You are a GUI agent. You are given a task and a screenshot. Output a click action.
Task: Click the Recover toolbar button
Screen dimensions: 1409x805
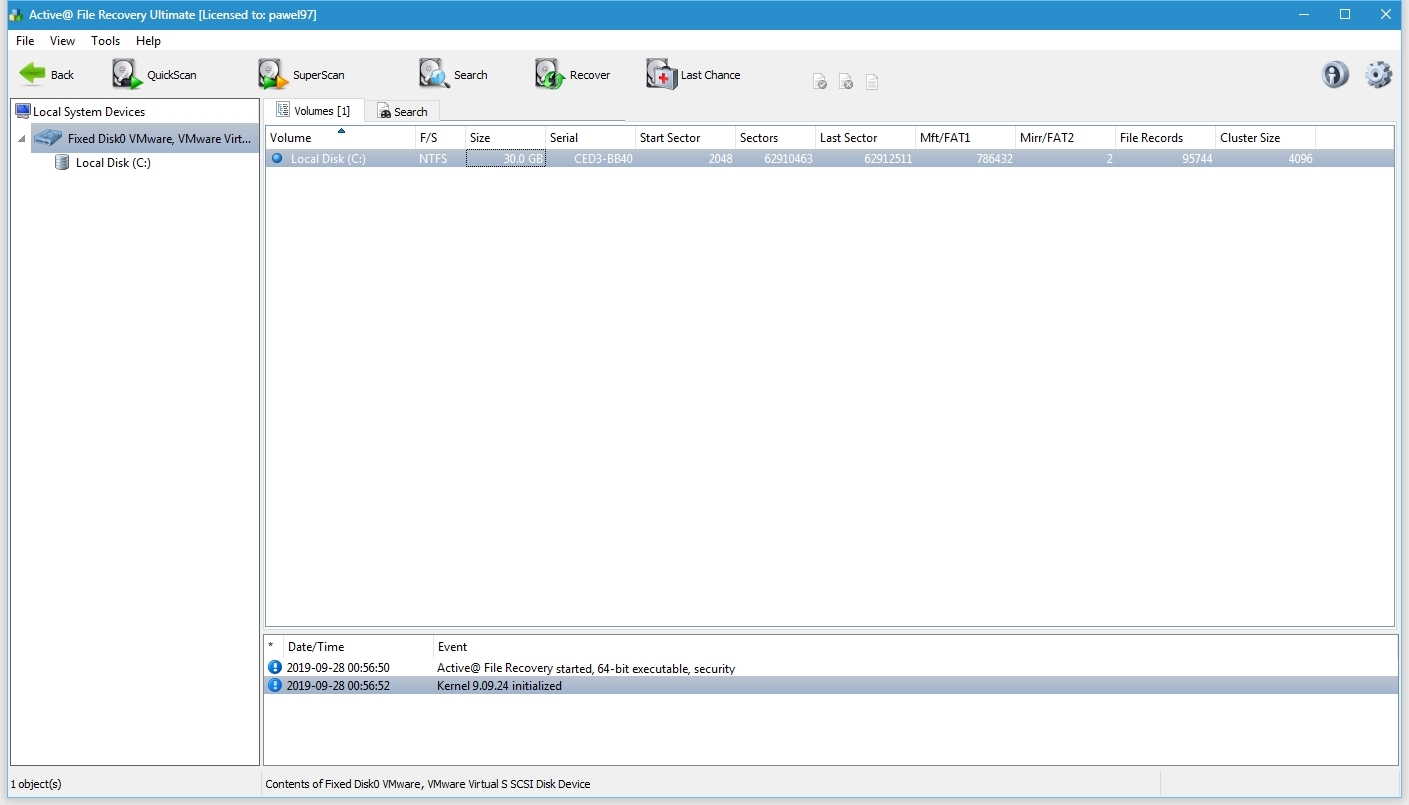pyautogui.click(x=572, y=75)
